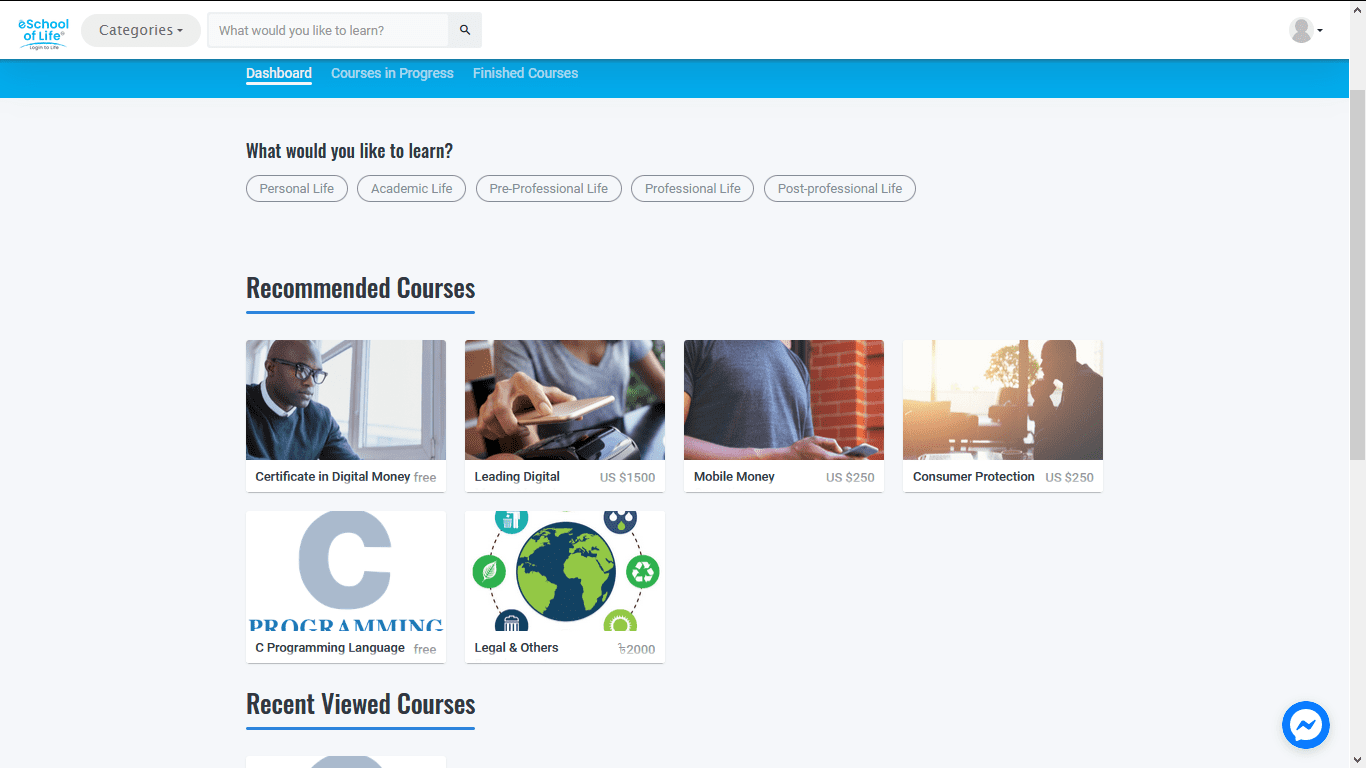Click the 'free' label on Certificate in Digital Money
Screen dimensions: 1366x768
pos(425,478)
